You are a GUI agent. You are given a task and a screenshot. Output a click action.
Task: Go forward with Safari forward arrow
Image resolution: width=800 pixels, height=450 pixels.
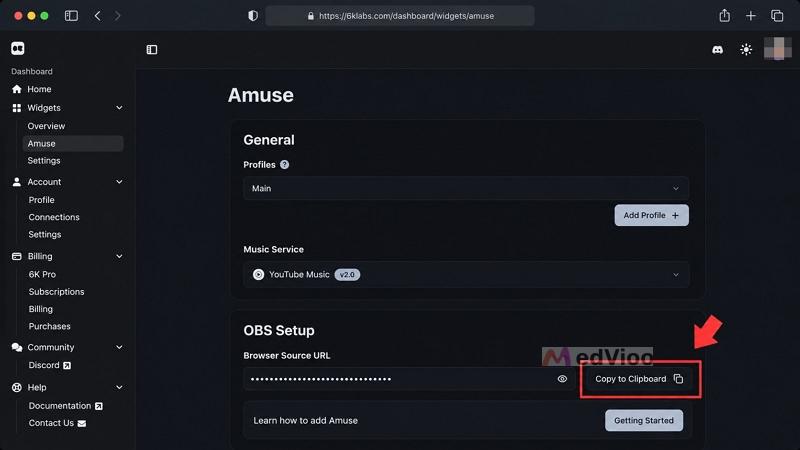pyautogui.click(x=117, y=16)
